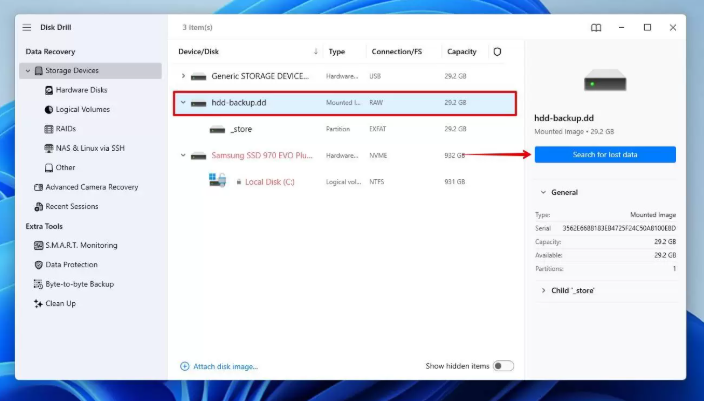Select the _store partition row
This screenshot has width=704, height=401.
[x=344, y=129]
